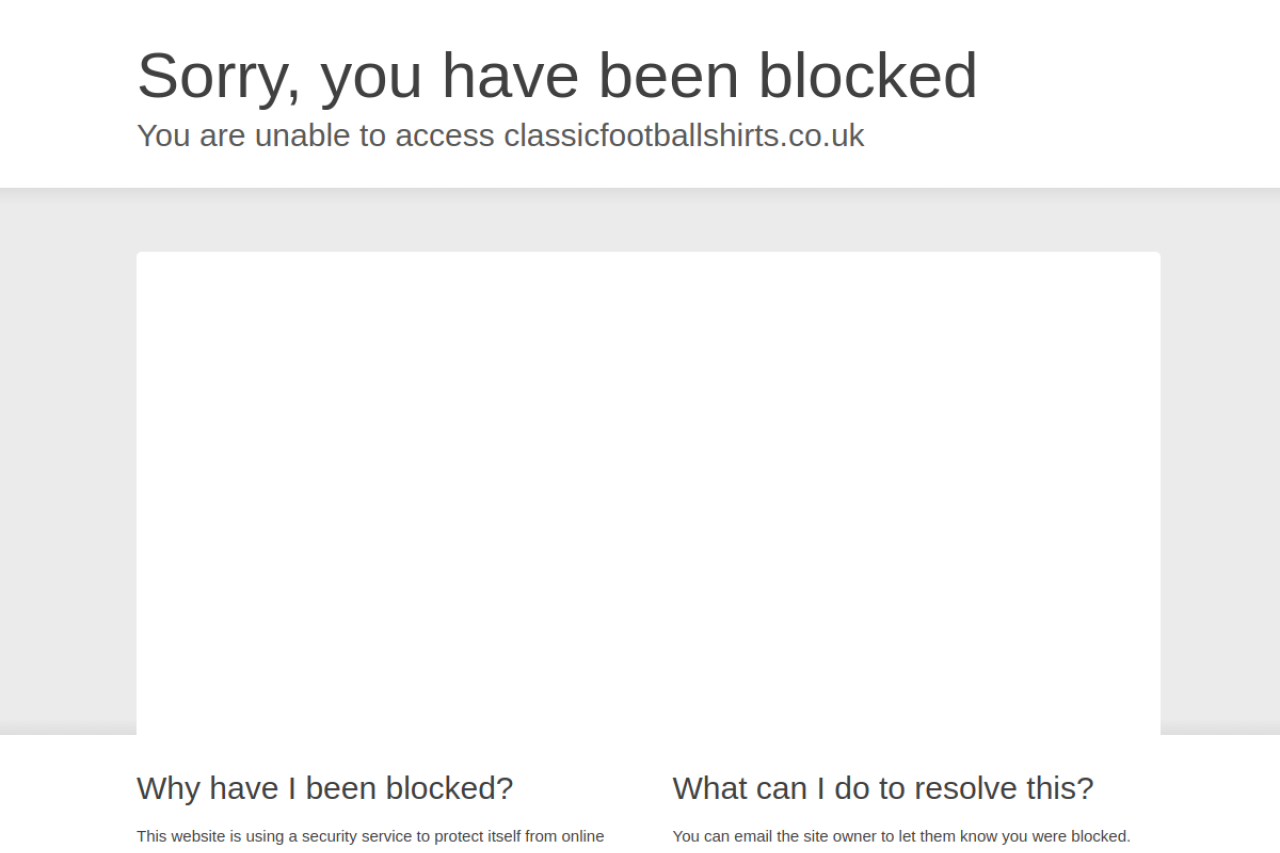The width and height of the screenshot is (1280, 853).
Task: Click the "What can I do to resolve this?" heading
Action: pos(883,788)
